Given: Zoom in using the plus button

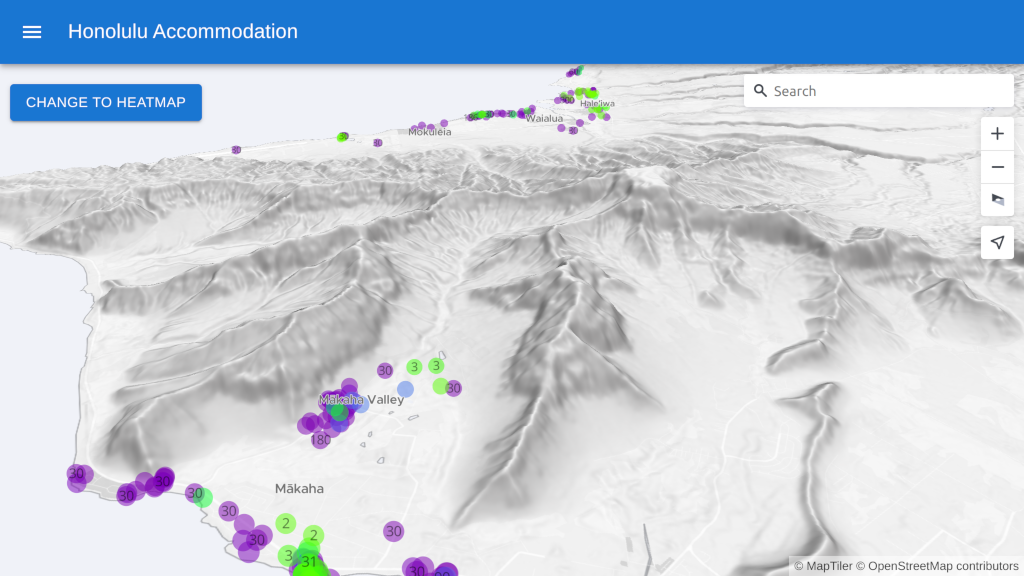Looking at the screenshot, I should (997, 134).
